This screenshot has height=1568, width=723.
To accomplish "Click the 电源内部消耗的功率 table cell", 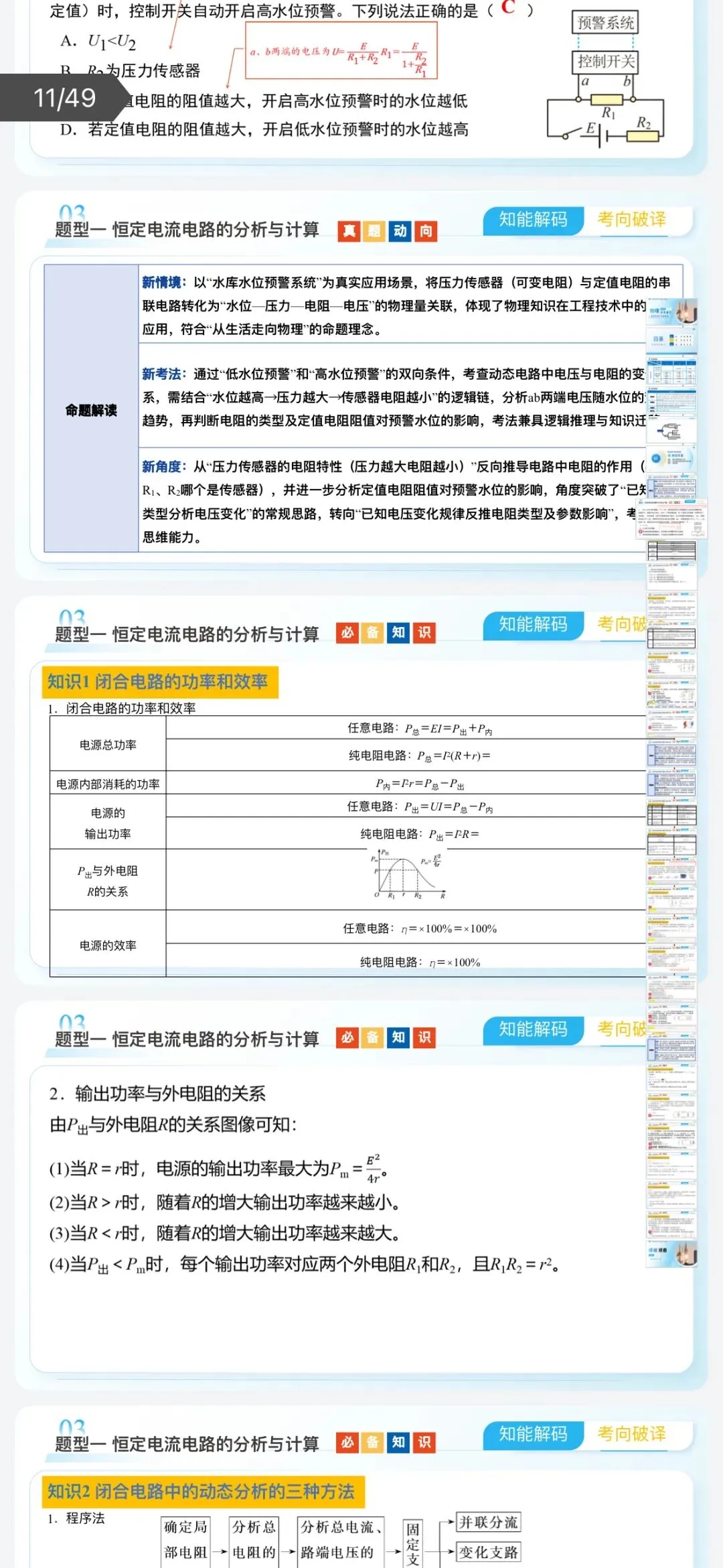I will pos(108,784).
